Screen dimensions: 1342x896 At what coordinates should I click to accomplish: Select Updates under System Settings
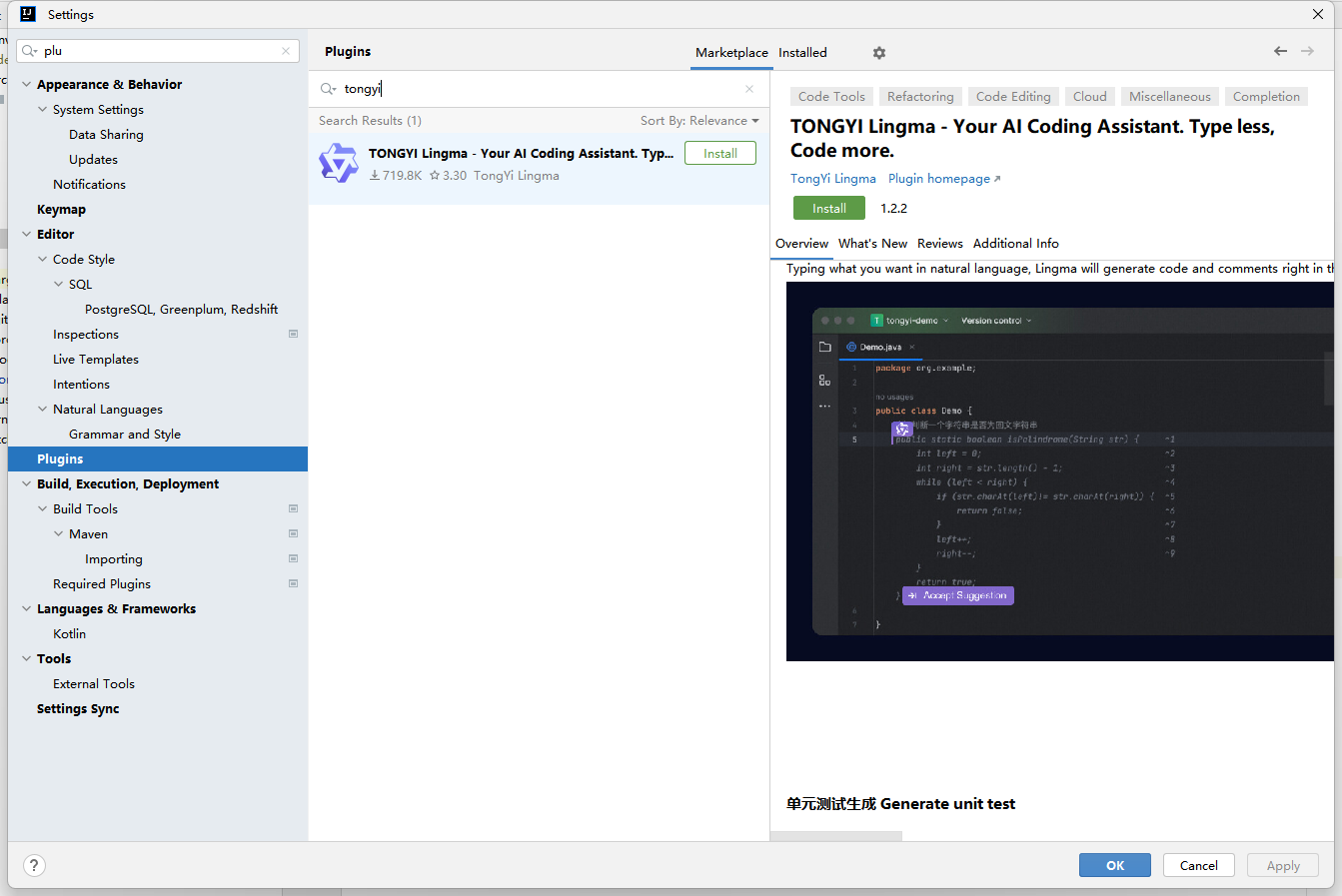93,160
